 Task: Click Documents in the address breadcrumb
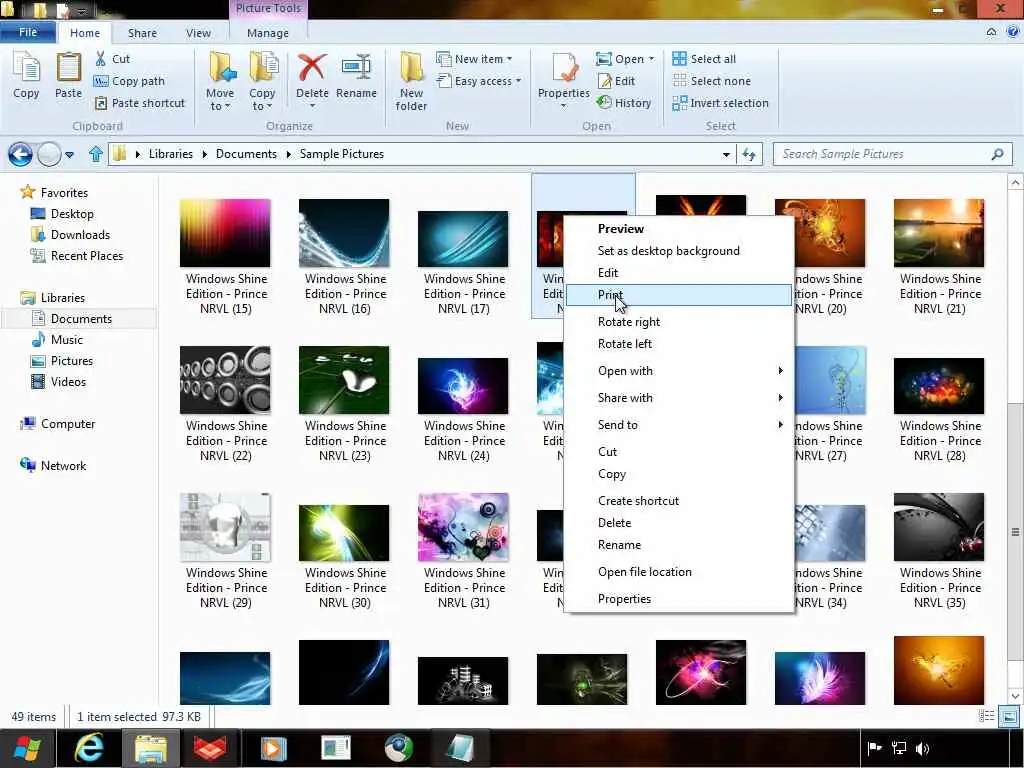tap(246, 154)
